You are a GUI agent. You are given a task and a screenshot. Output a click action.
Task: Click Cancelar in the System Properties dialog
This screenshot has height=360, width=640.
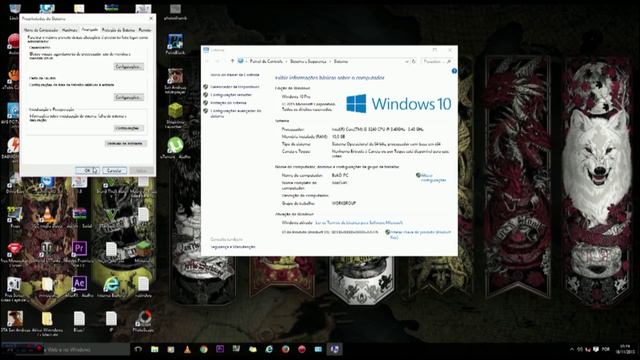(x=114, y=171)
